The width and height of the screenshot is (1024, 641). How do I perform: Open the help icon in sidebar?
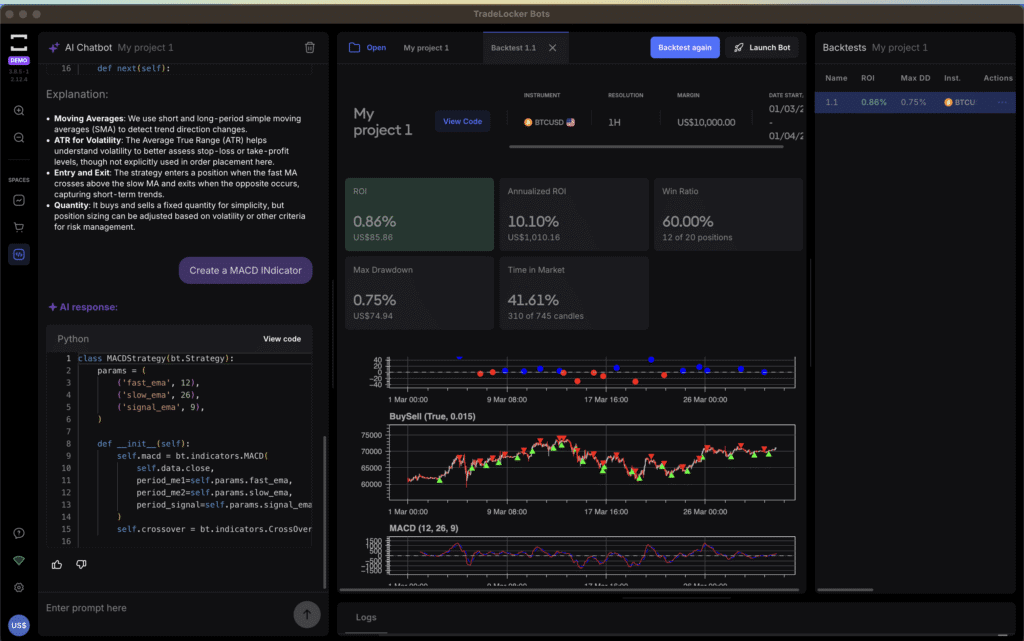[19, 533]
